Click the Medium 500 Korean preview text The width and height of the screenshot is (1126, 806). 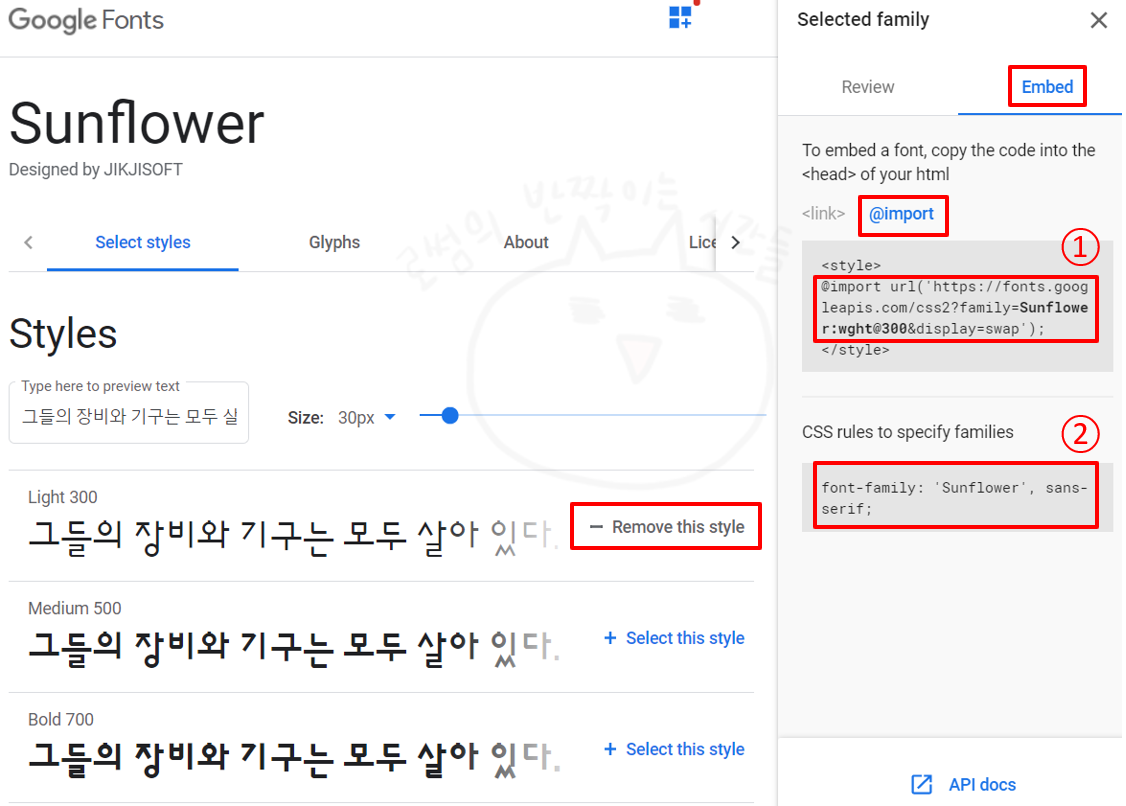293,647
